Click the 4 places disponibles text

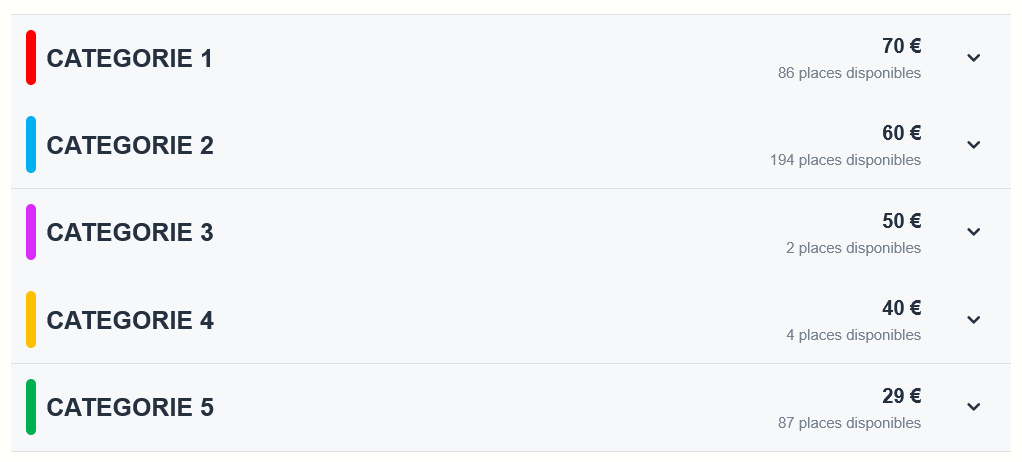(853, 335)
